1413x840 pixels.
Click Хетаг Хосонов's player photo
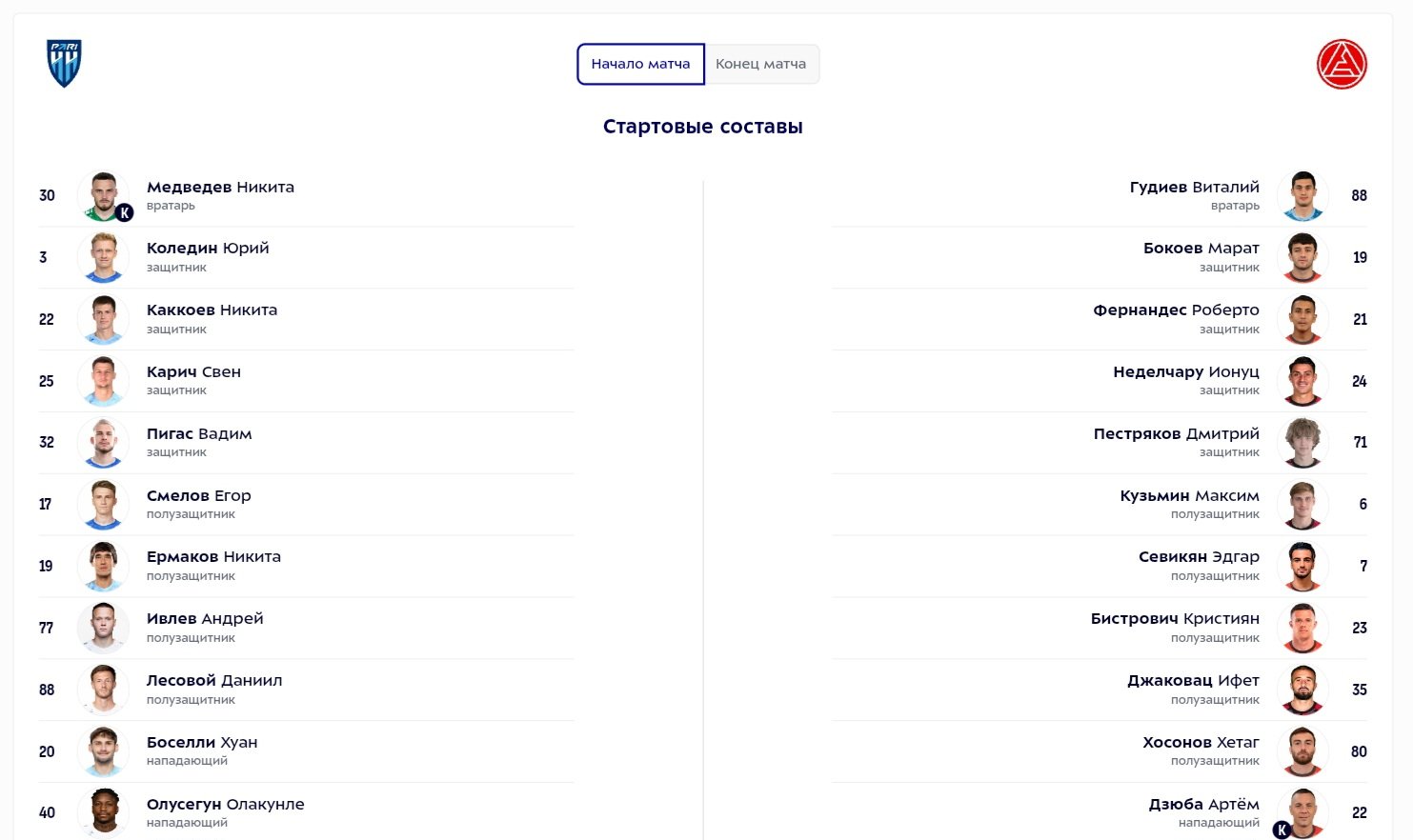1302,751
